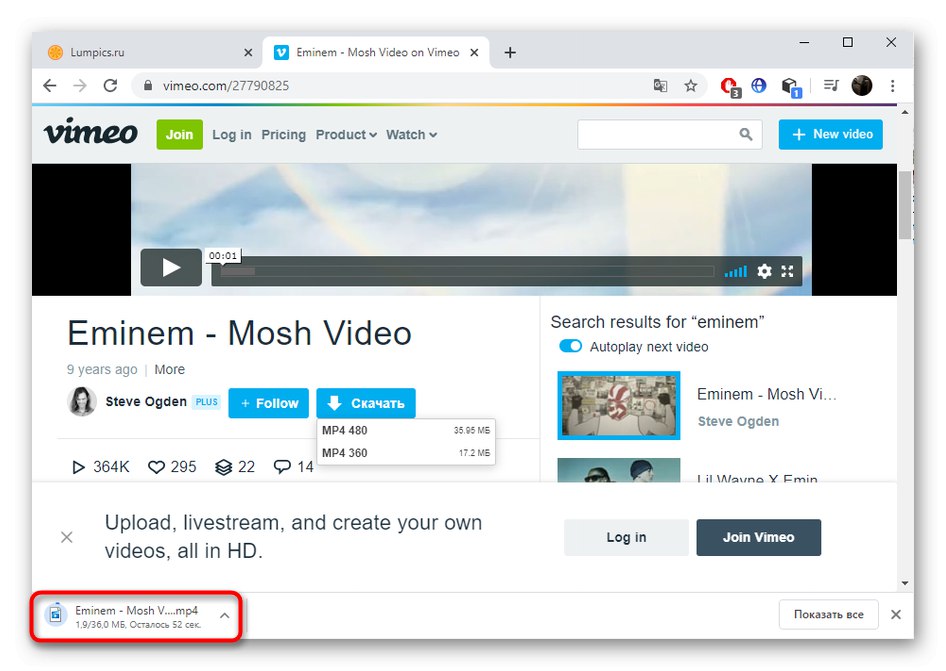Close the Eminem Mosh Video tab
946x671 pixels.
pos(474,52)
